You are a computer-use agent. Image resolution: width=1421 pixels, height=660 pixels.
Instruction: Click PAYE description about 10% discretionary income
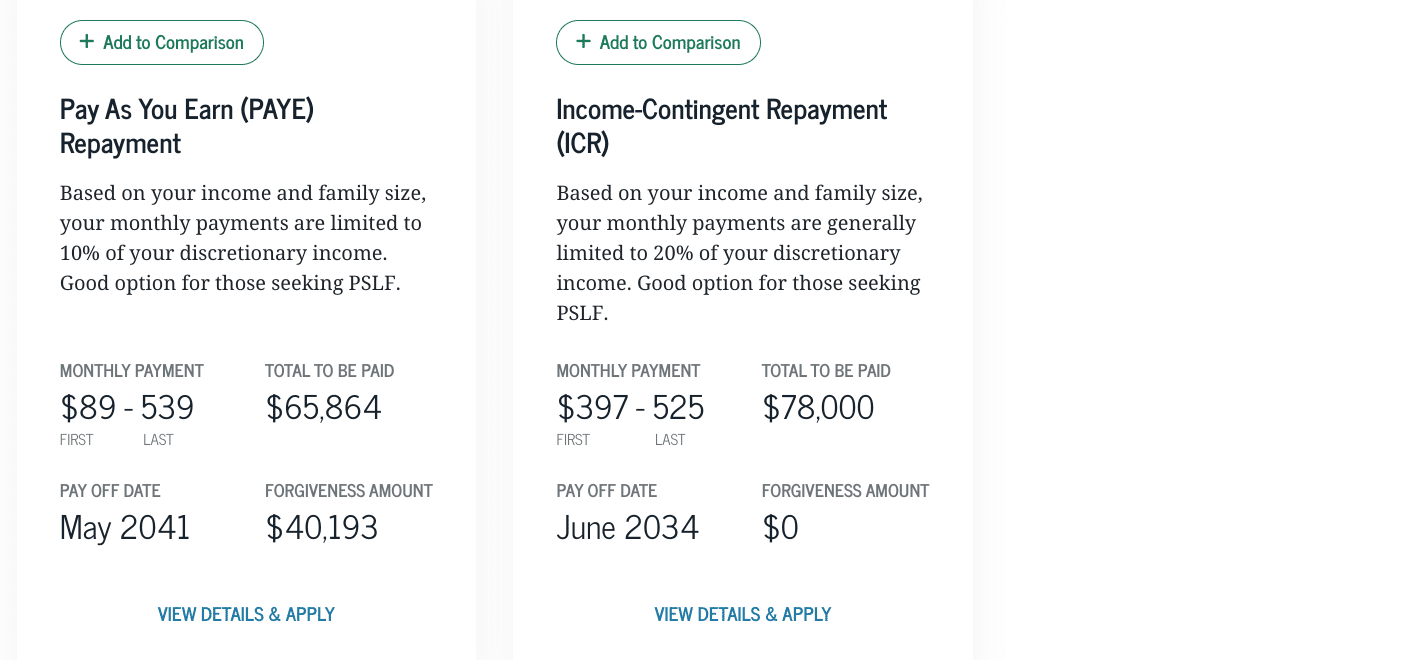click(x=242, y=238)
